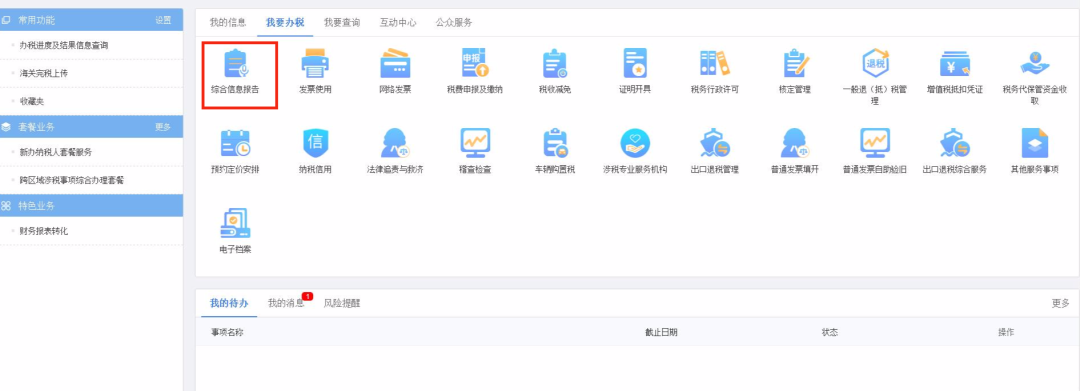This screenshot has width=1080, height=391.
Task: Open 核定管理 icon
Action: [x=795, y=63]
